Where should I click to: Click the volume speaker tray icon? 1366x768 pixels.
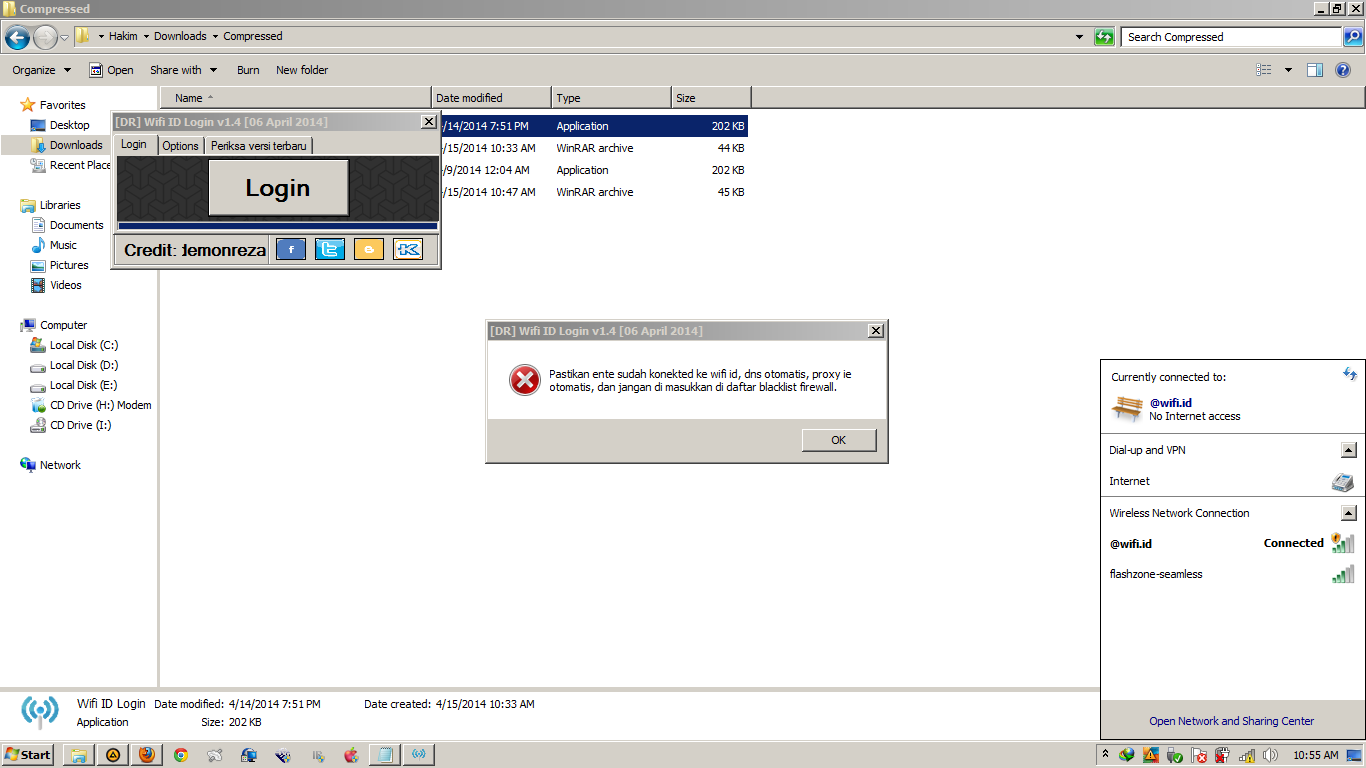[x=1270, y=755]
